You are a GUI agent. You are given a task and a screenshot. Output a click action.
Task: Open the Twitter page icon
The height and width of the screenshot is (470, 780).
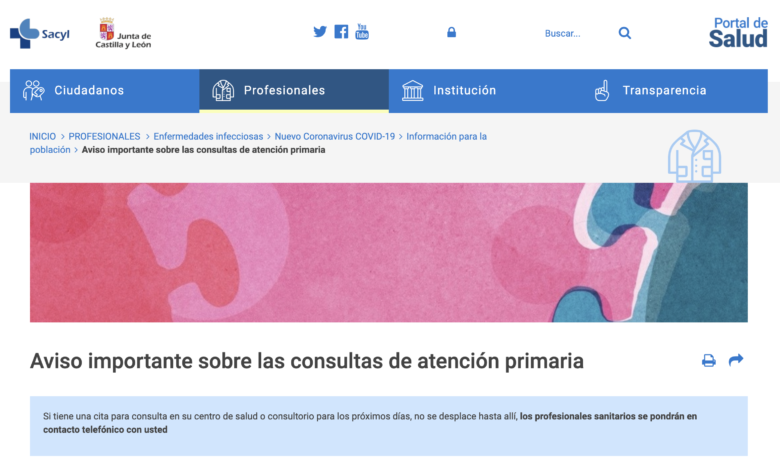[x=320, y=31]
